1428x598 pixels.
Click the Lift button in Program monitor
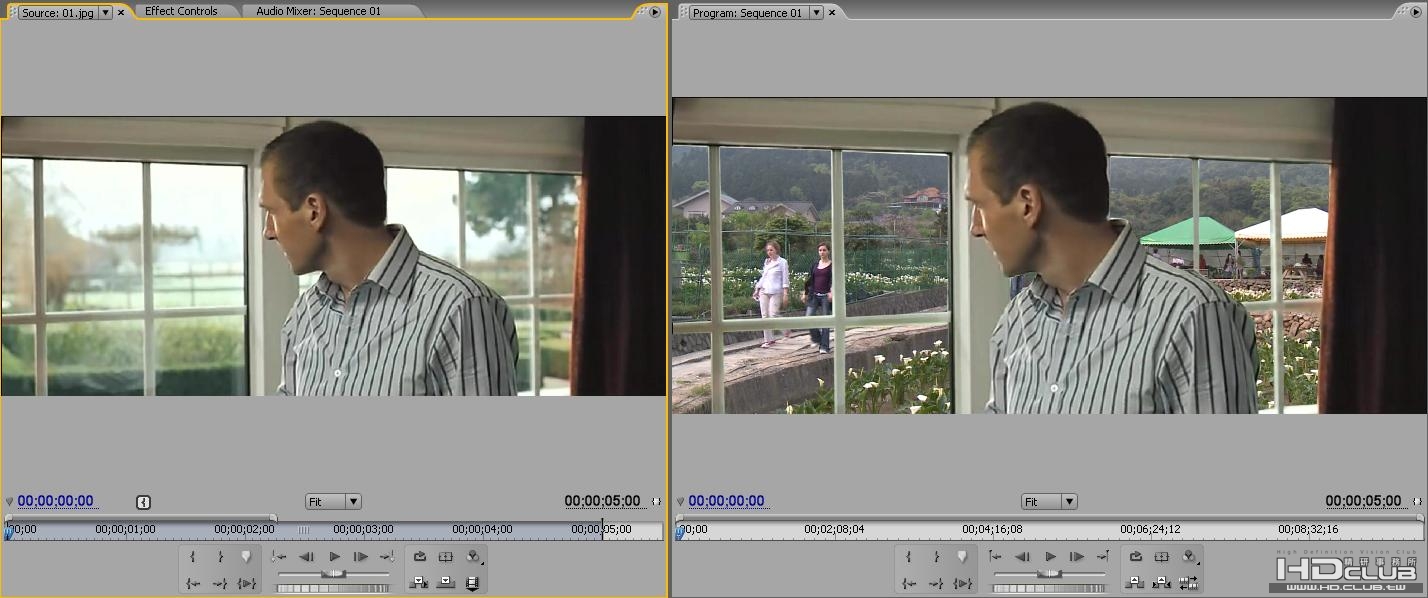click(x=1136, y=583)
